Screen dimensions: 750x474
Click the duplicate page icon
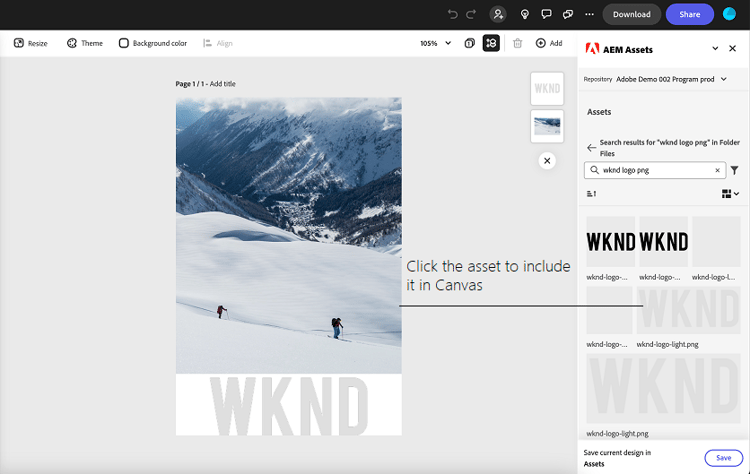(x=469, y=43)
